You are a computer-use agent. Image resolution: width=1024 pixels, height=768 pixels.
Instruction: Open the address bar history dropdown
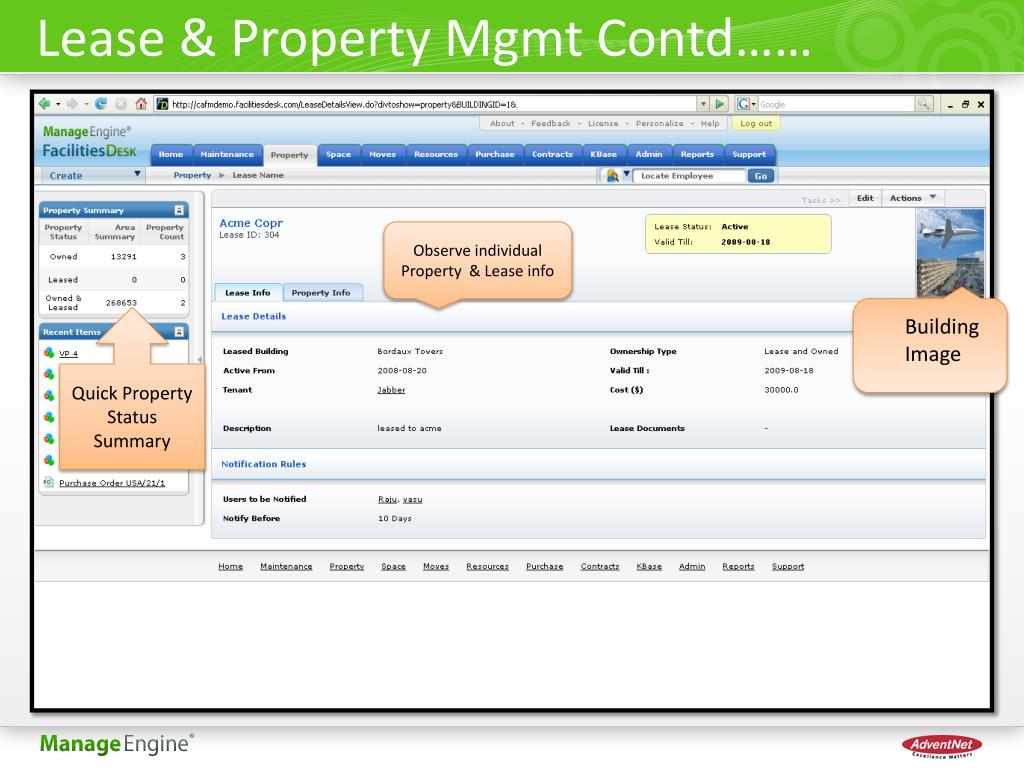(703, 104)
